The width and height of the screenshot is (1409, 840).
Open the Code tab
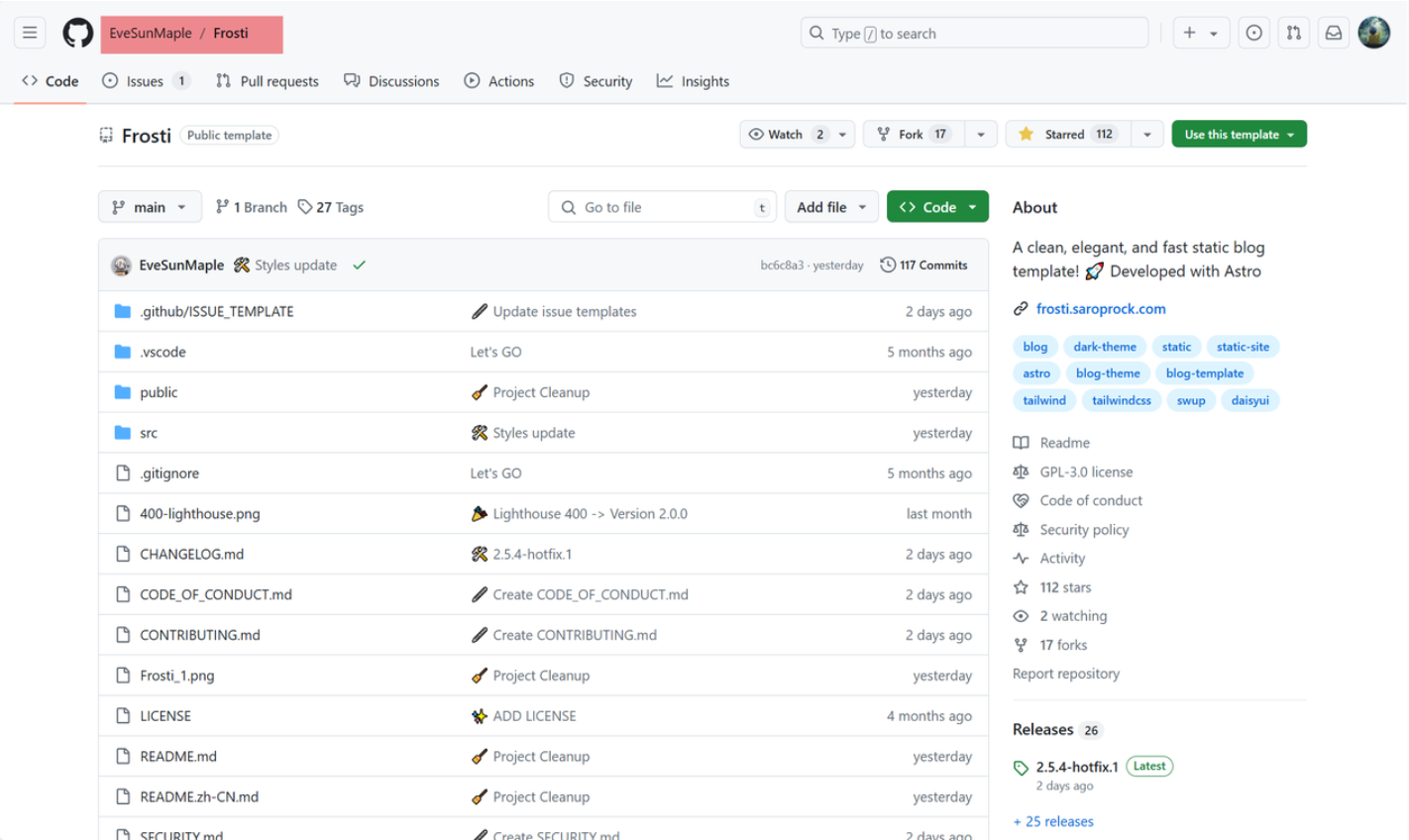pos(51,81)
